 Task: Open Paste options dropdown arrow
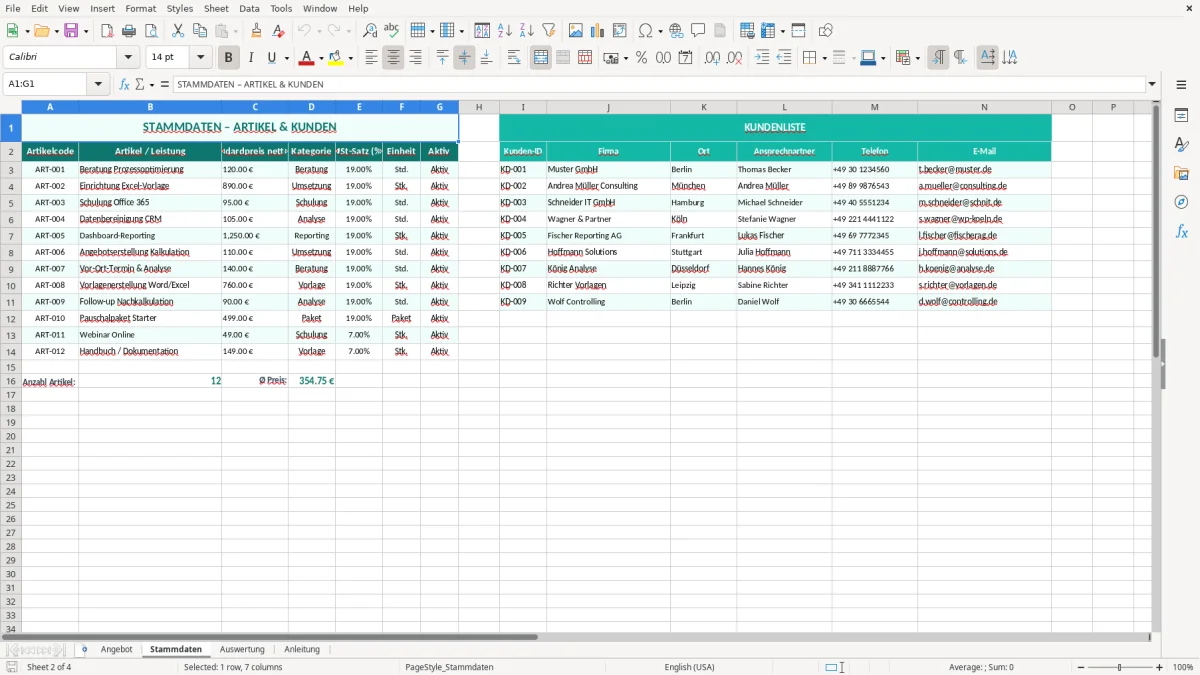pos(235,31)
